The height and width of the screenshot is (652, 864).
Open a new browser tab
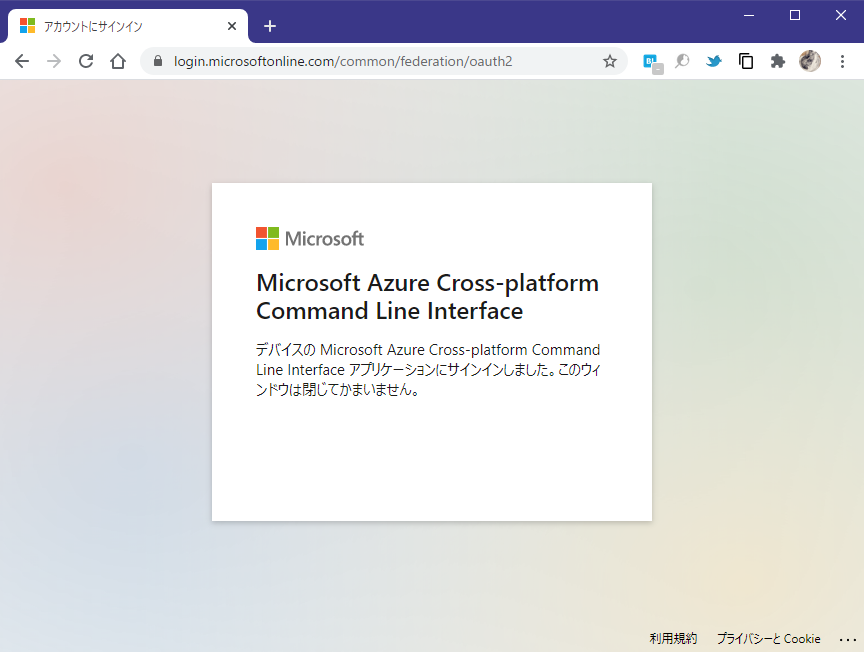coord(269,26)
